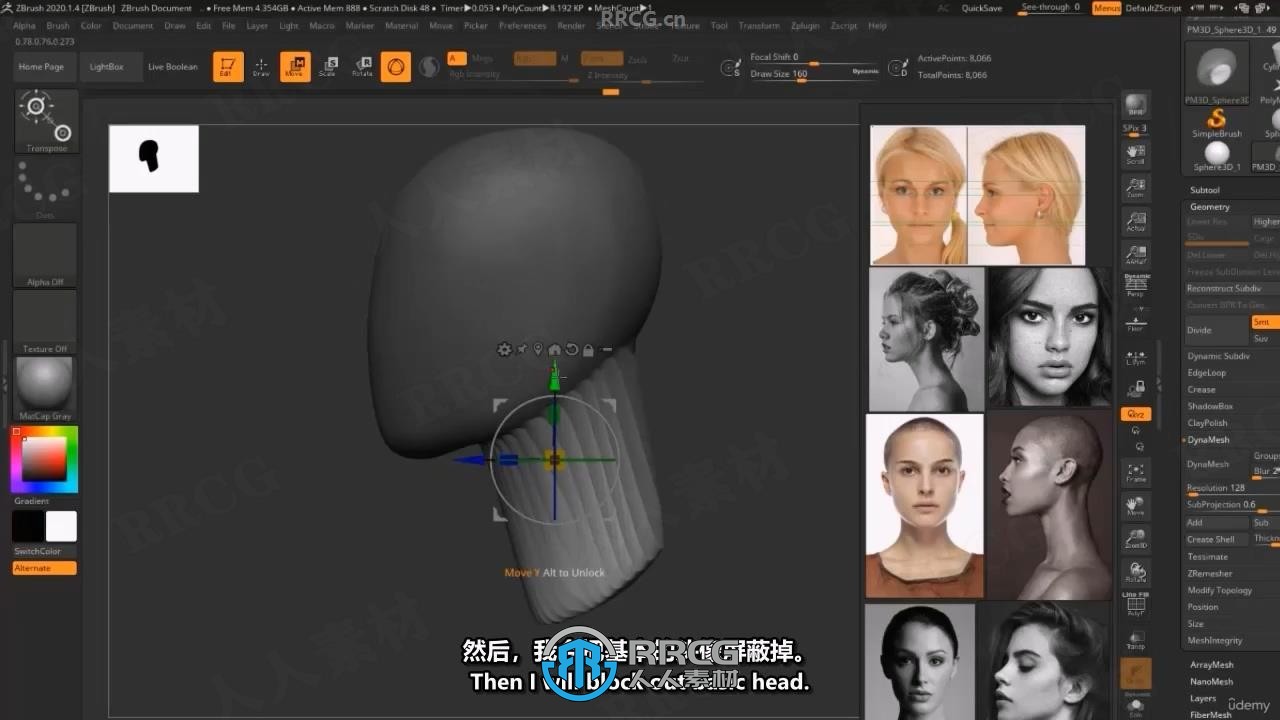Click the Home Page button
The height and width of the screenshot is (720, 1280).
(x=41, y=67)
